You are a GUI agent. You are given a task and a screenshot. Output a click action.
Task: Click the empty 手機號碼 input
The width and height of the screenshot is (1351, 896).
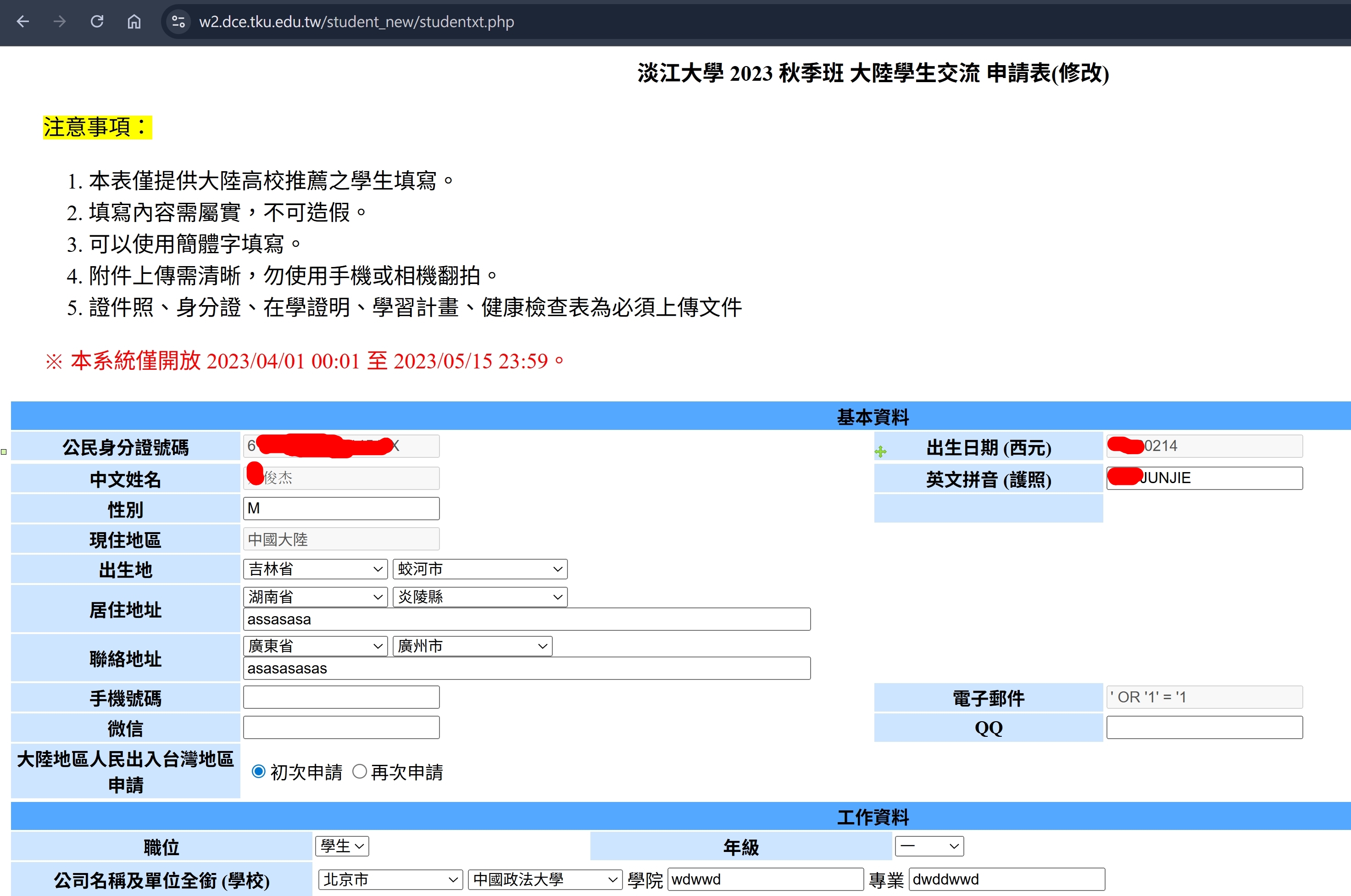341,697
